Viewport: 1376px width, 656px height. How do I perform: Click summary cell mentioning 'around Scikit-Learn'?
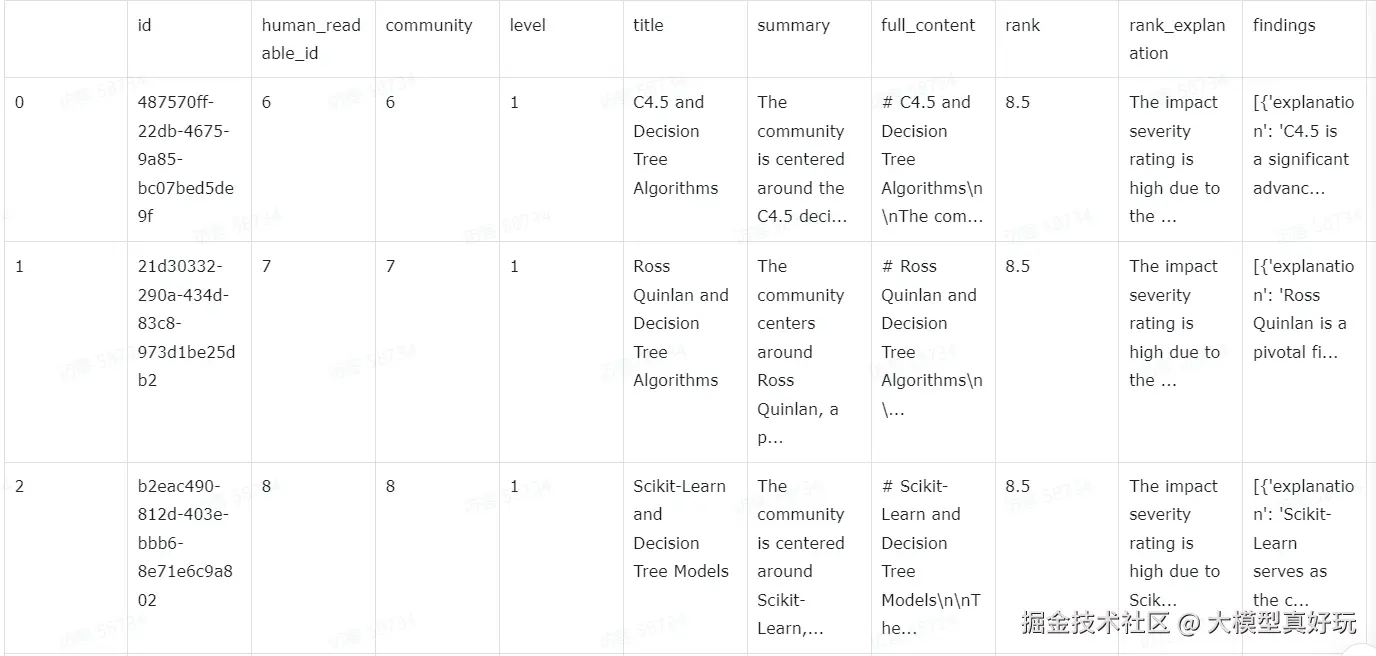(x=809, y=558)
